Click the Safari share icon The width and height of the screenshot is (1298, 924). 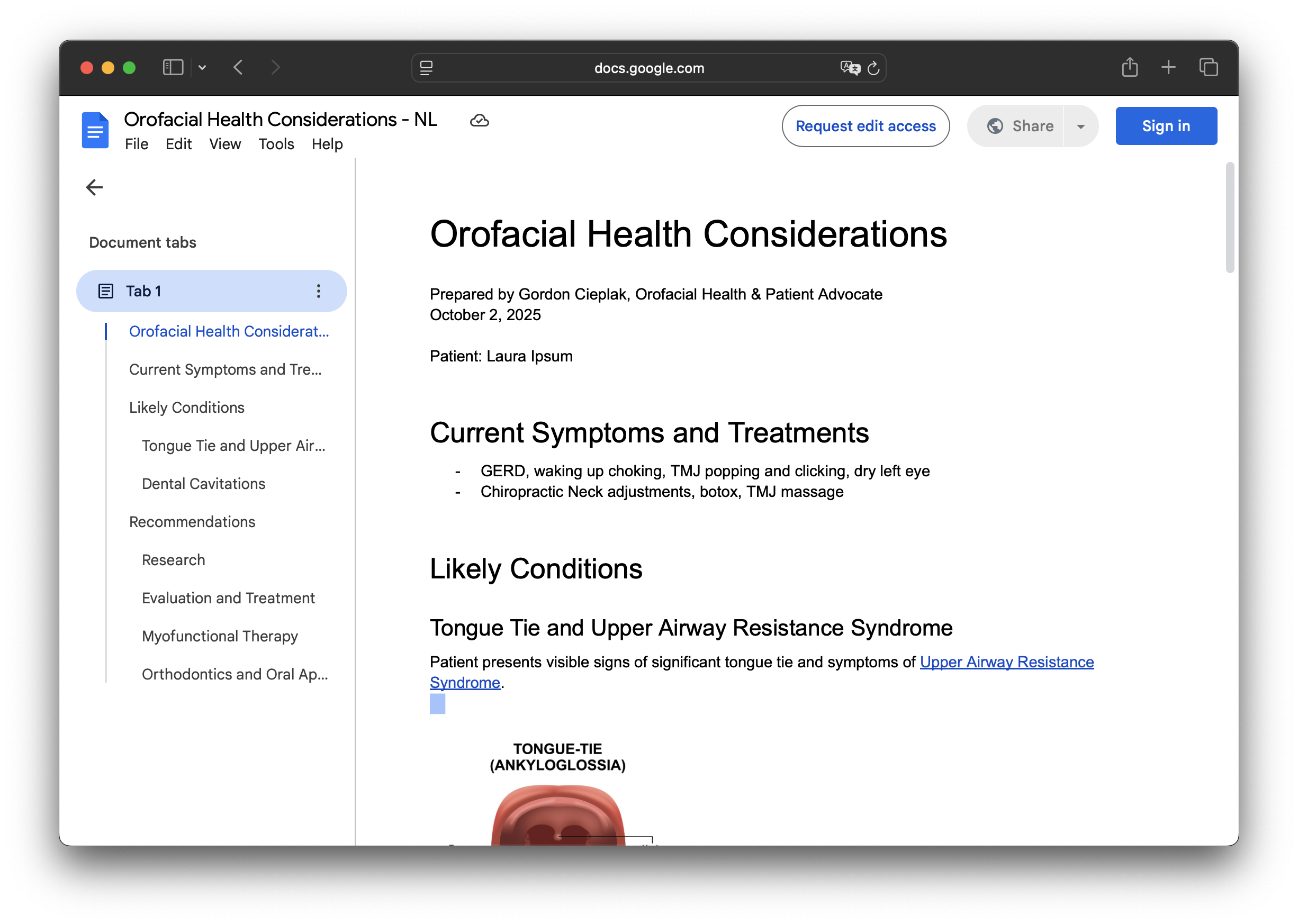coord(1130,67)
